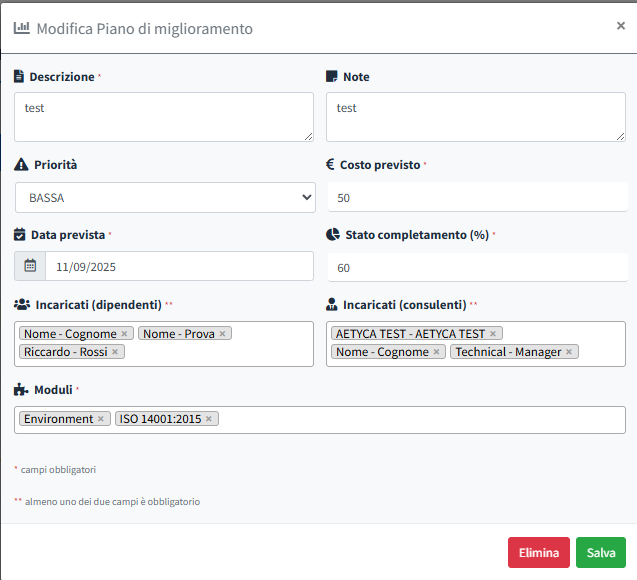Open the Priorità dropdown showing BASSA
Screen dimensions: 637x580
point(165,198)
